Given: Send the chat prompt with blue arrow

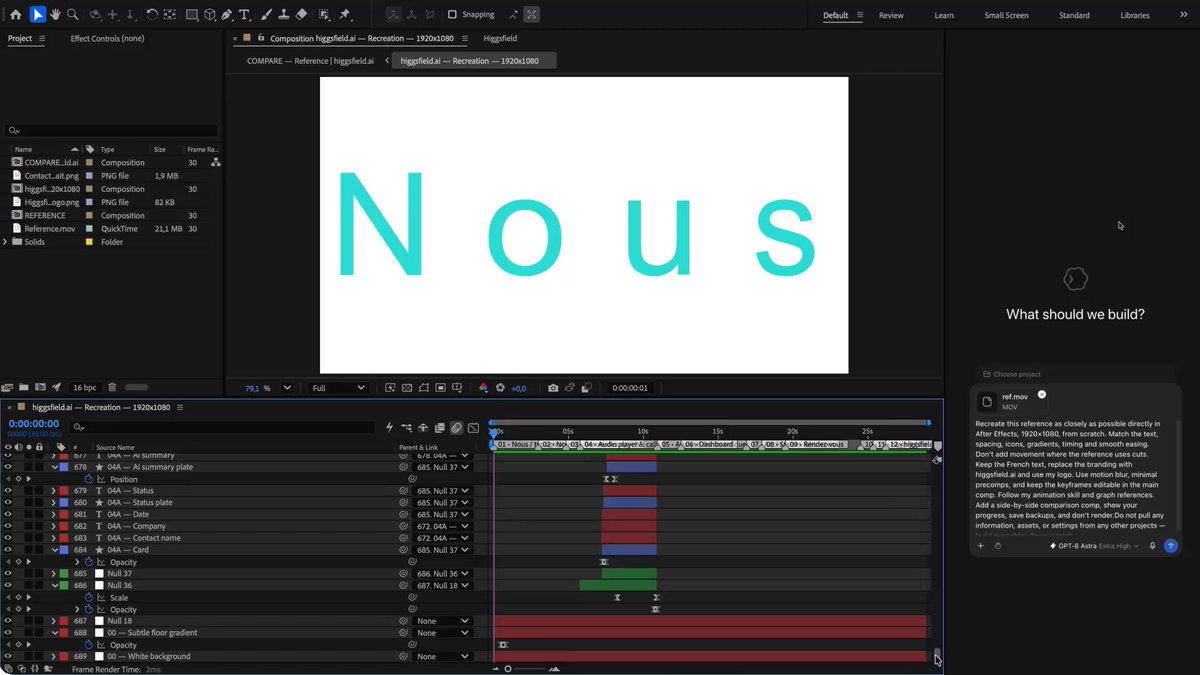Looking at the screenshot, I should (x=1170, y=546).
